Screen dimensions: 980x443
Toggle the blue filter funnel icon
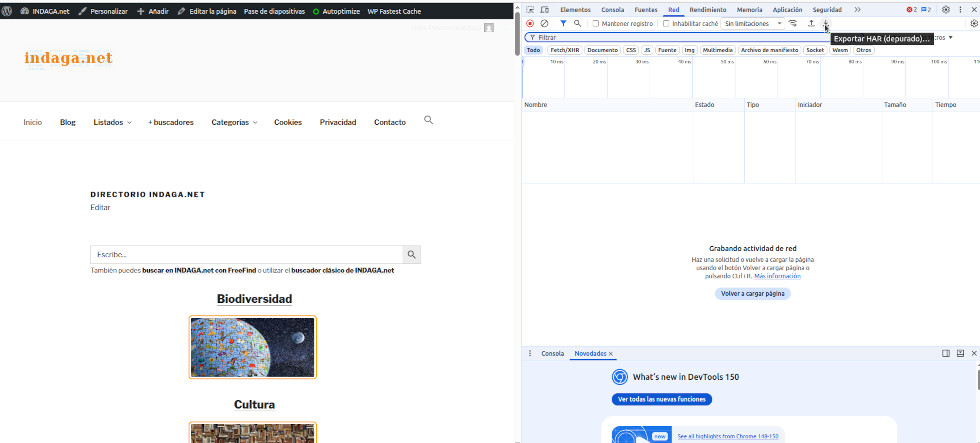click(x=563, y=23)
